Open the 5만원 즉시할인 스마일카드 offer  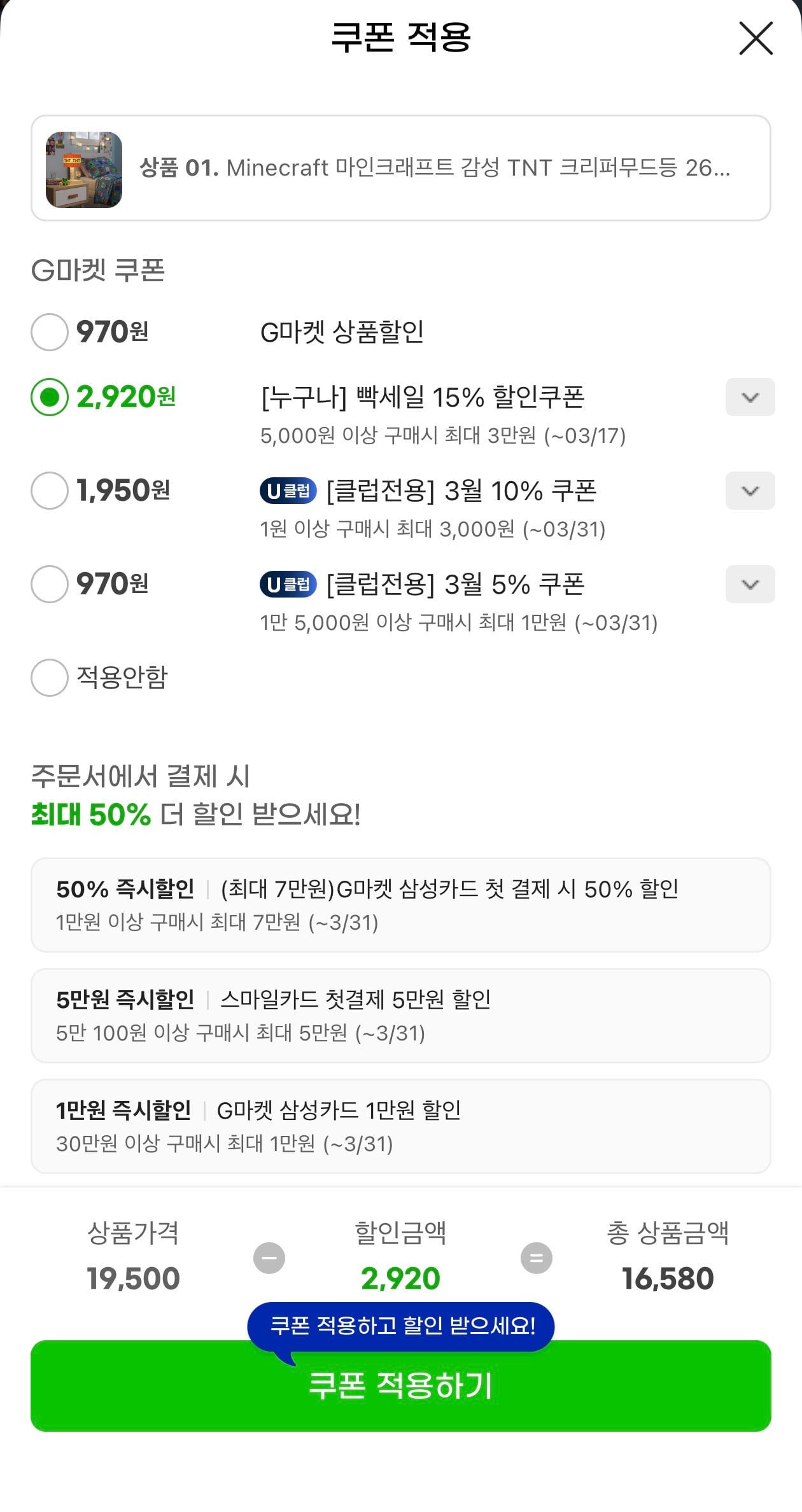click(x=401, y=1016)
